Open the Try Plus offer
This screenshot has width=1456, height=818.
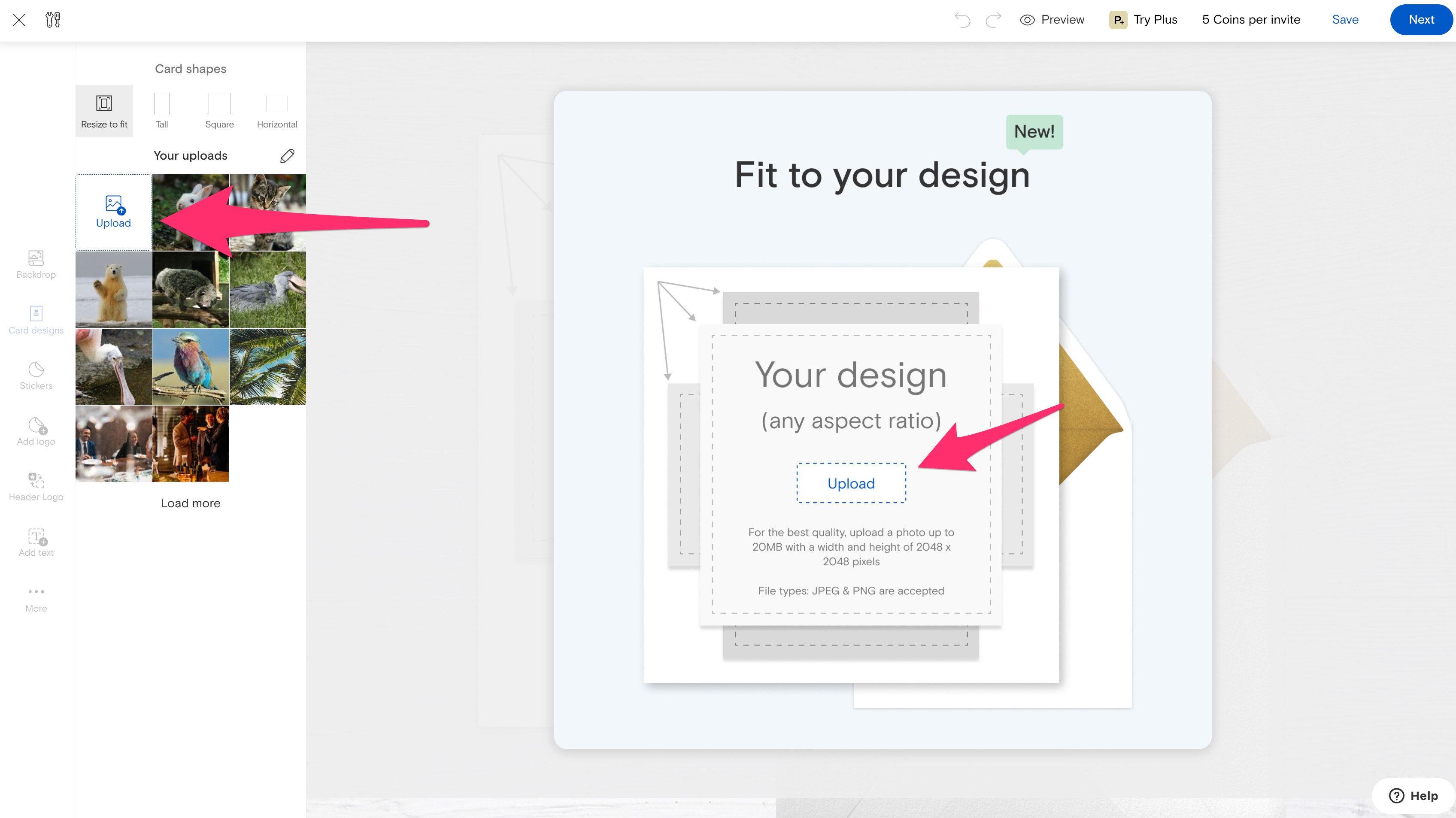(1143, 19)
